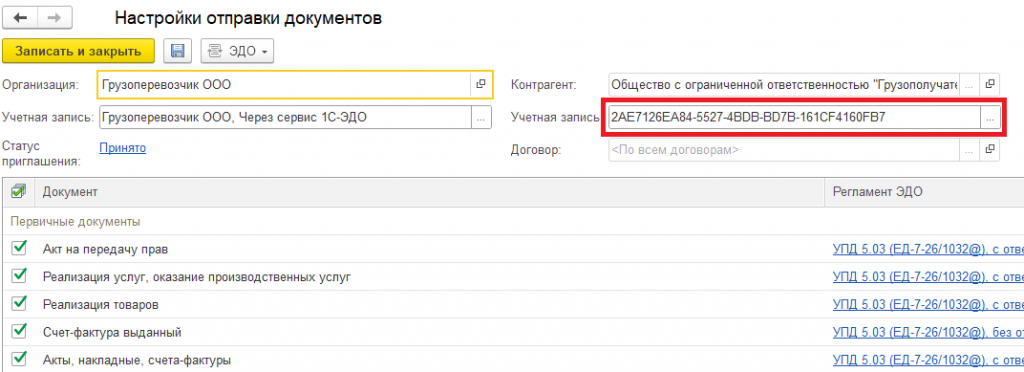Open УПД link for Счет-фактура выданный
This screenshot has width=1024, height=372.
tap(928, 332)
